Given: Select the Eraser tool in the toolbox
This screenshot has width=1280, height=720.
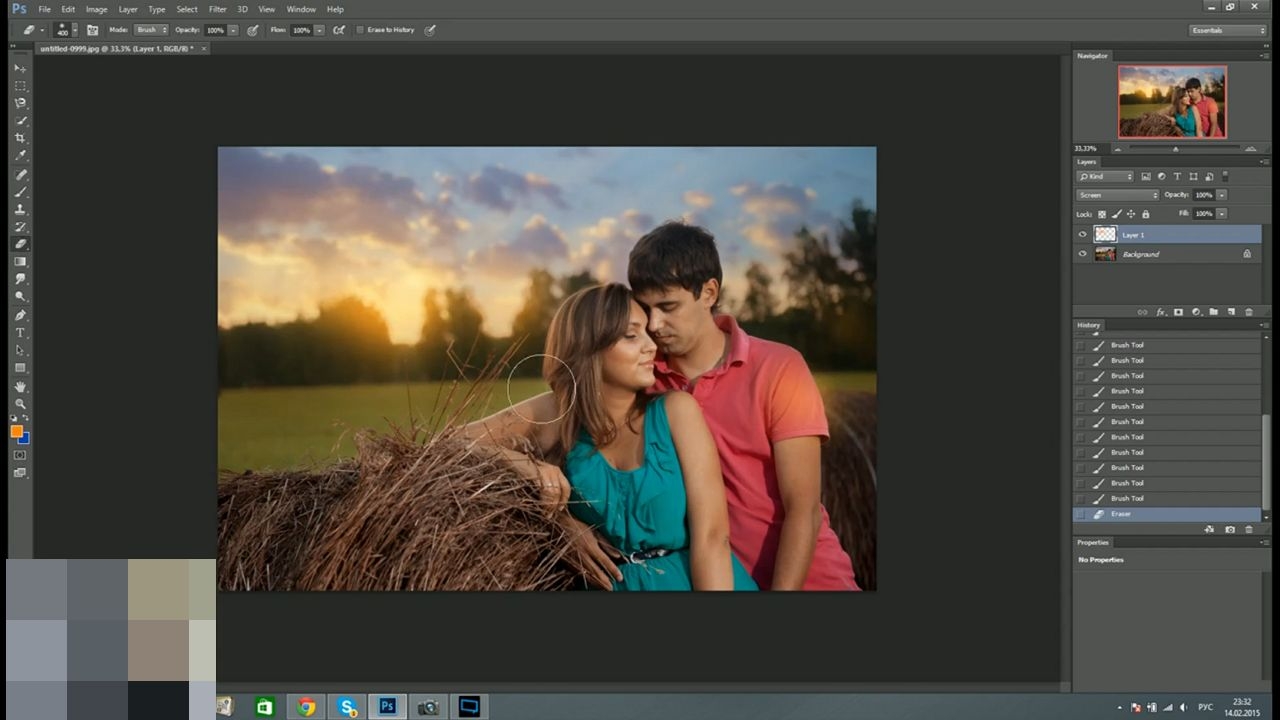Looking at the screenshot, I should [20, 244].
